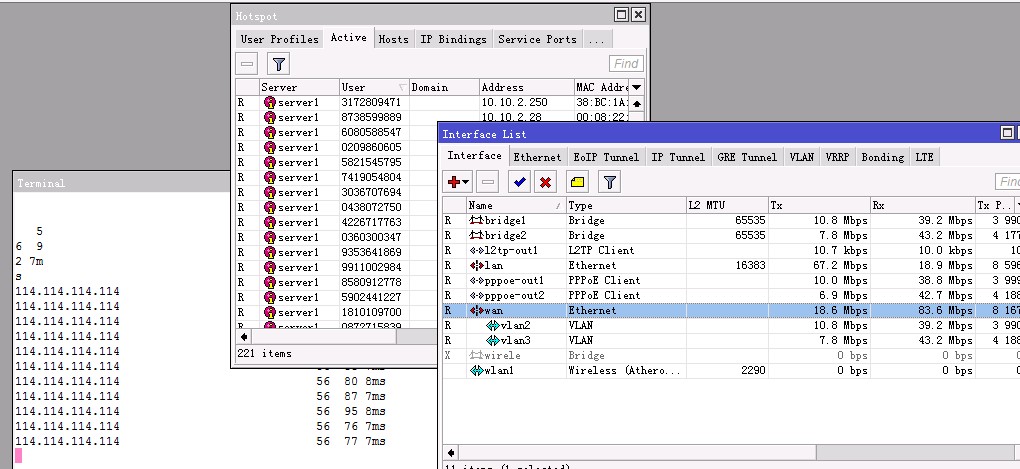Click the Address column header in Hotspot
1020x469 pixels.
tap(527, 87)
